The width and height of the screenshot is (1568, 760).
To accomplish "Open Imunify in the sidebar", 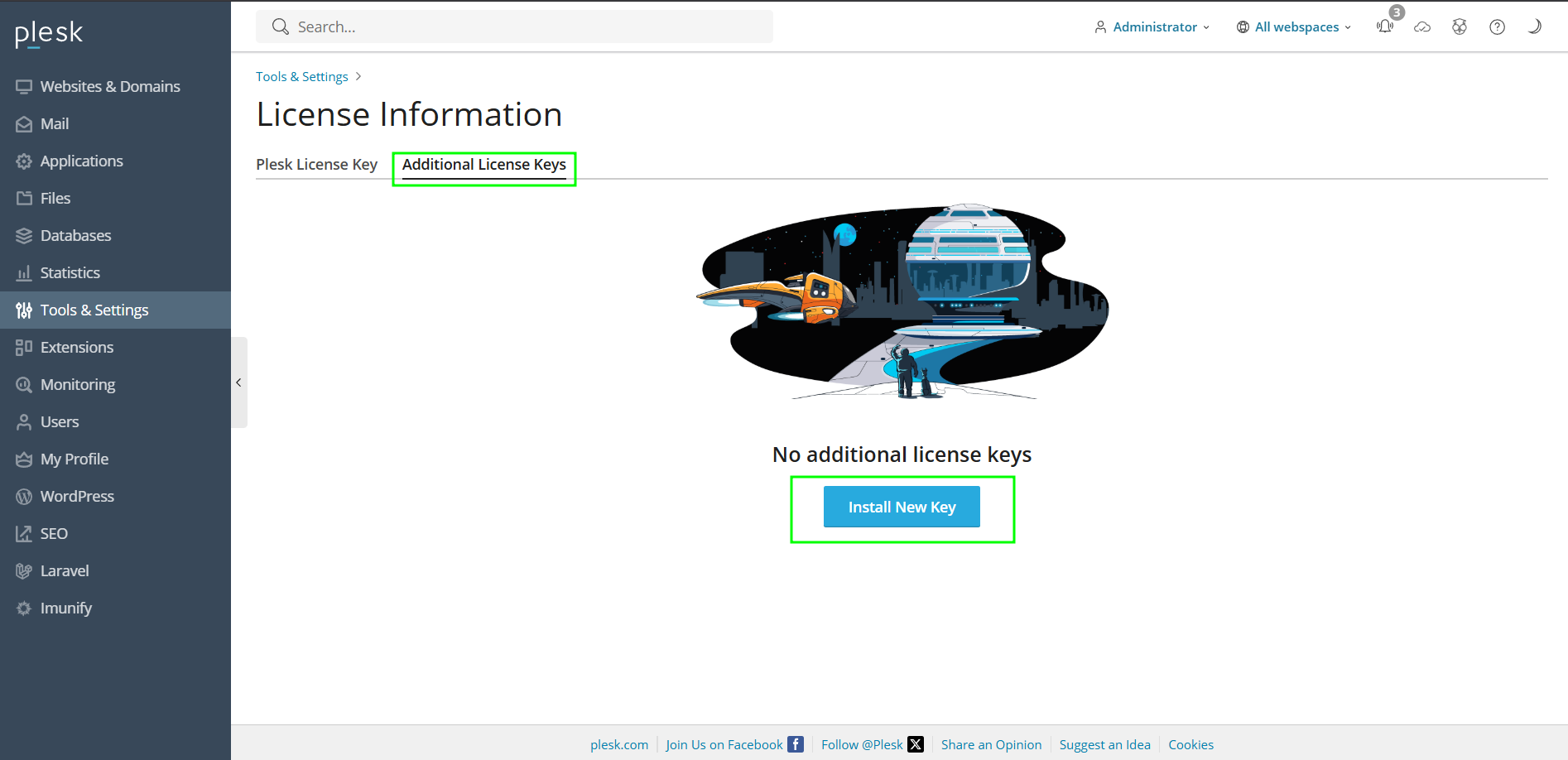I will click(66, 608).
